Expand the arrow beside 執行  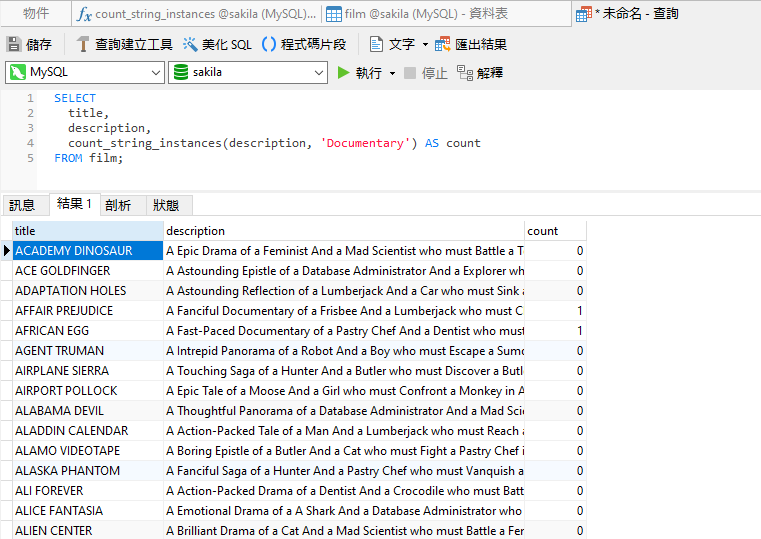click(392, 73)
